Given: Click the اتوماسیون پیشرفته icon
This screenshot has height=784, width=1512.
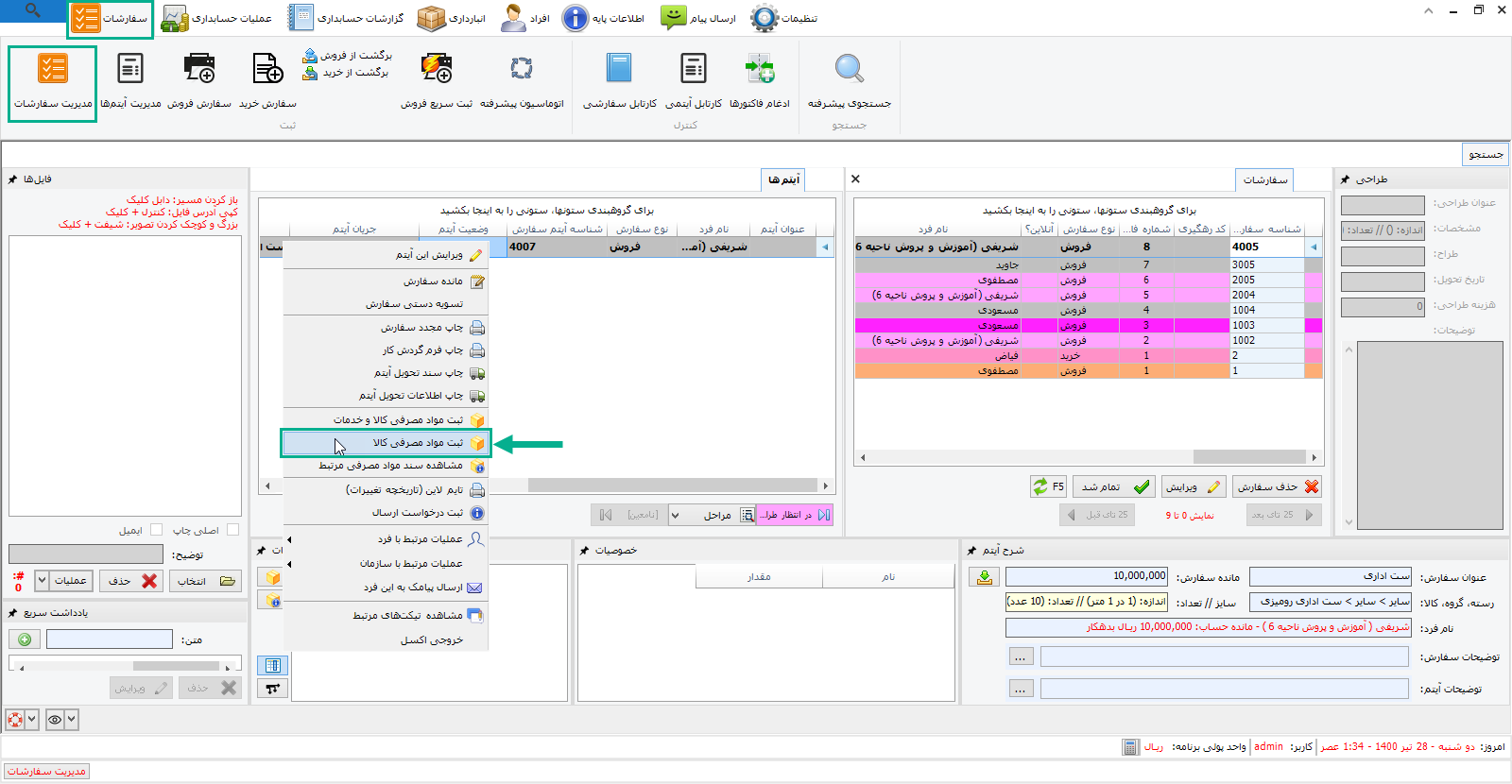Looking at the screenshot, I should tap(521, 70).
